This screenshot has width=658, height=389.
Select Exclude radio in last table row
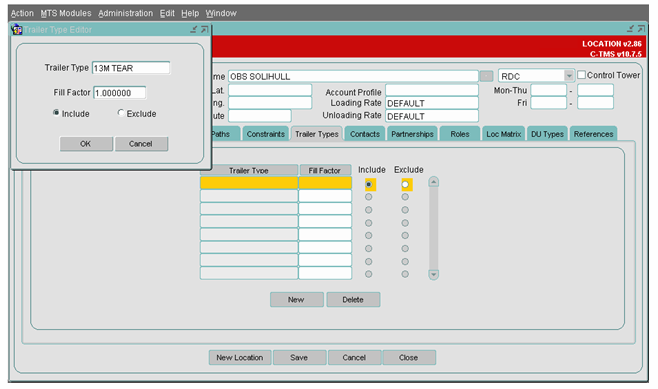click(405, 274)
